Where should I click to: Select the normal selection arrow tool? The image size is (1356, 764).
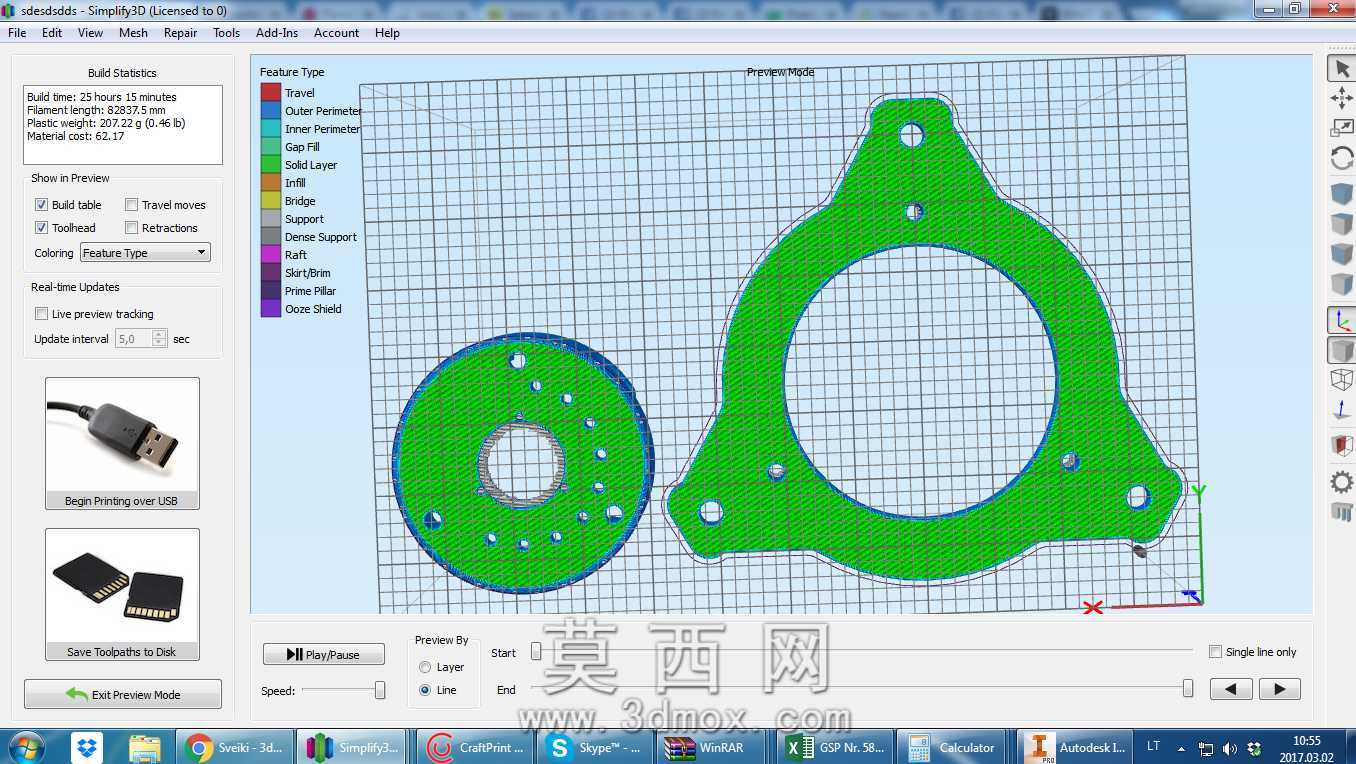[x=1342, y=68]
